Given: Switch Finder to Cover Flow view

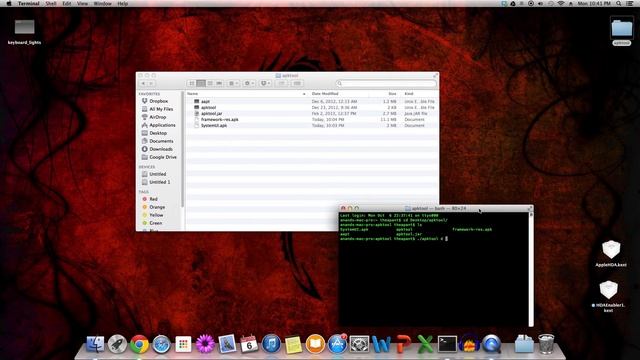Looking at the screenshot, I should tap(219, 83).
